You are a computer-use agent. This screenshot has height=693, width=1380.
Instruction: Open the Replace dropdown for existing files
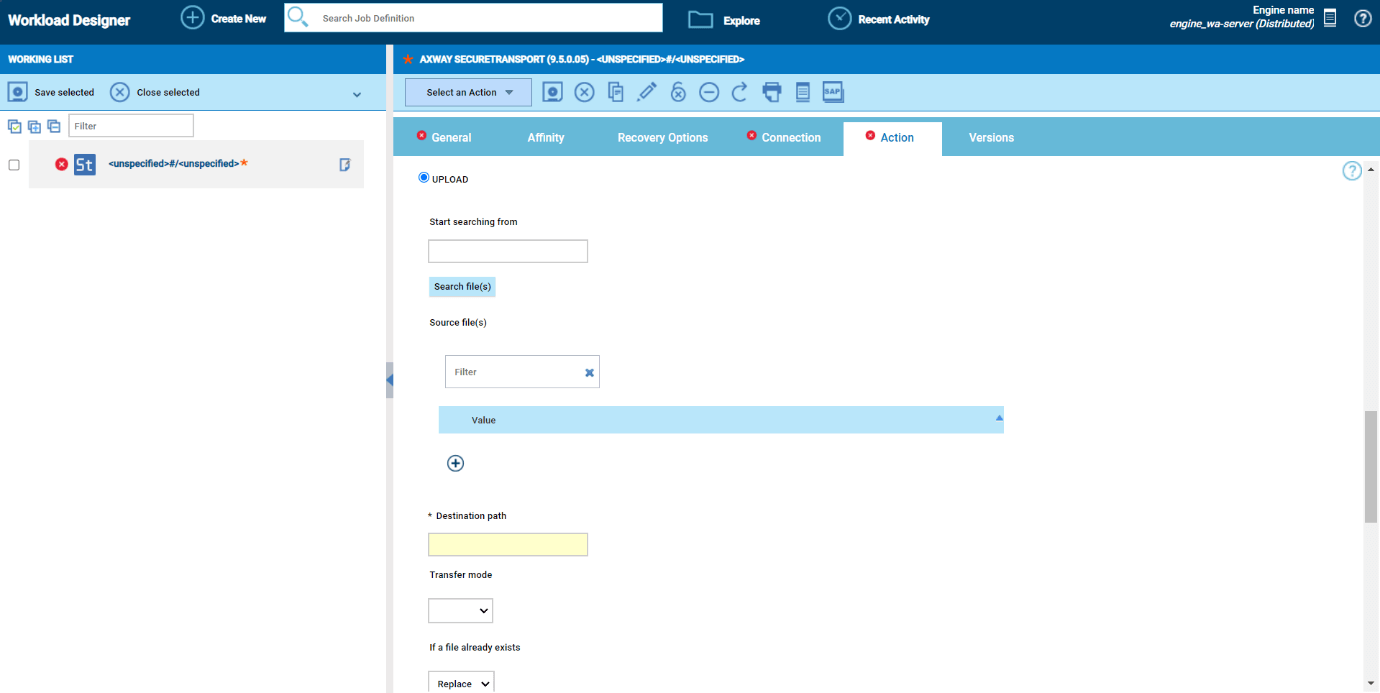pyautogui.click(x=461, y=684)
